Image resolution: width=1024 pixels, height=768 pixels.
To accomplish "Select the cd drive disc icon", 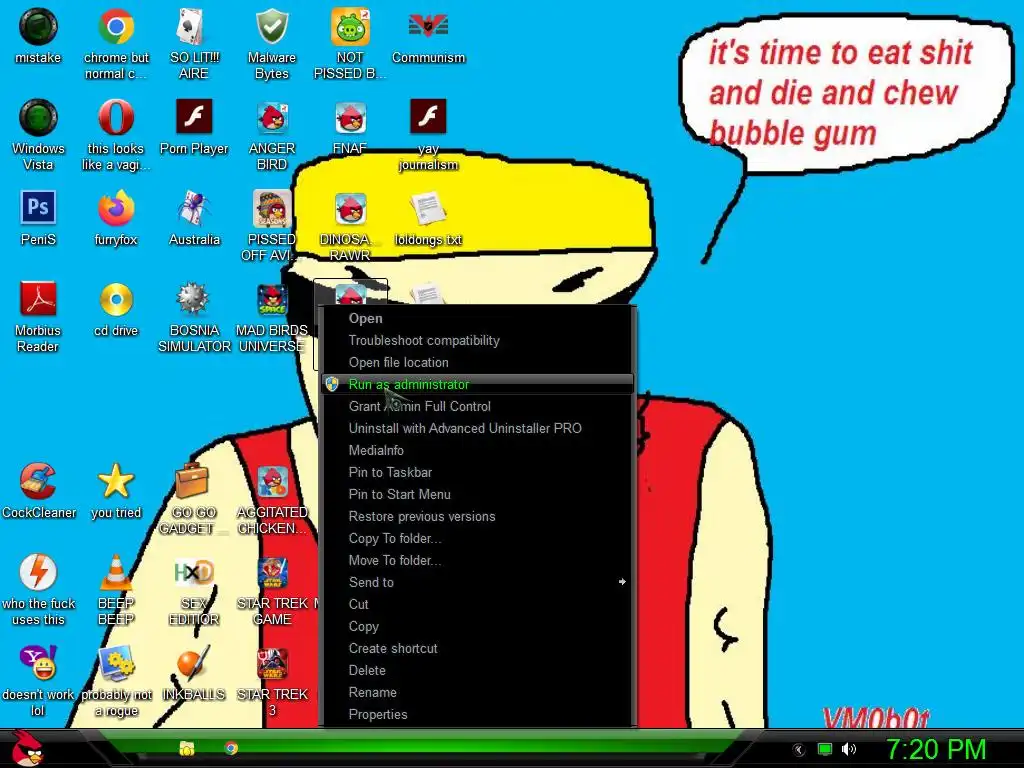I will pos(116,300).
